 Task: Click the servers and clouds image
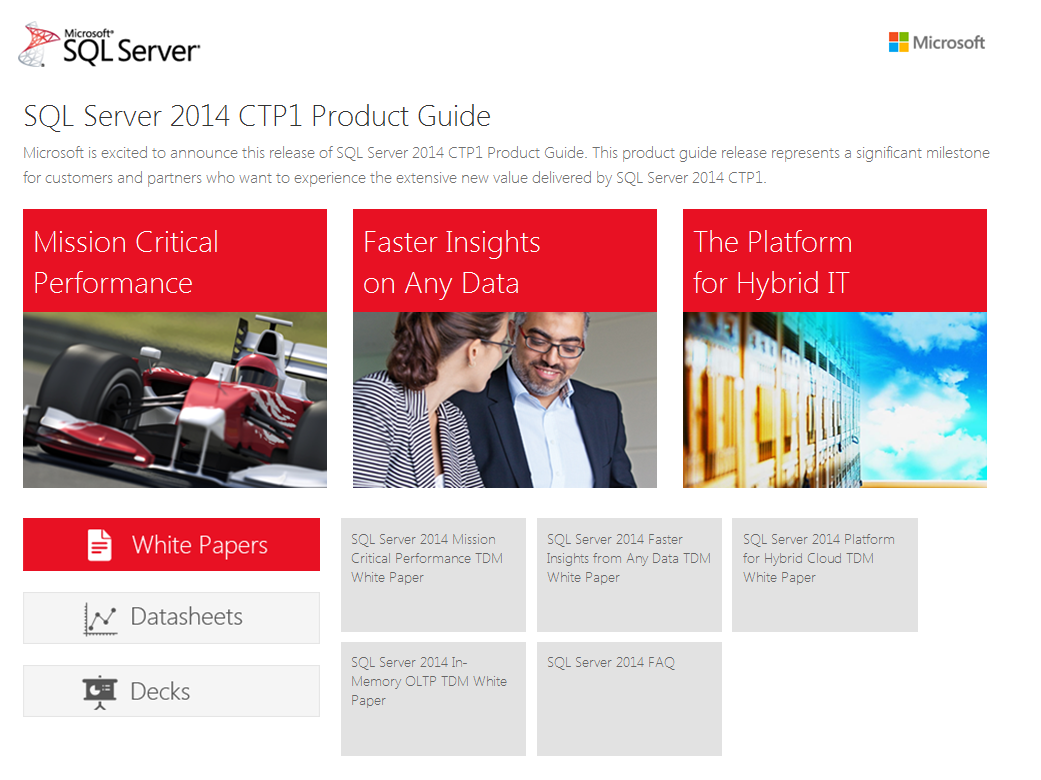point(834,400)
